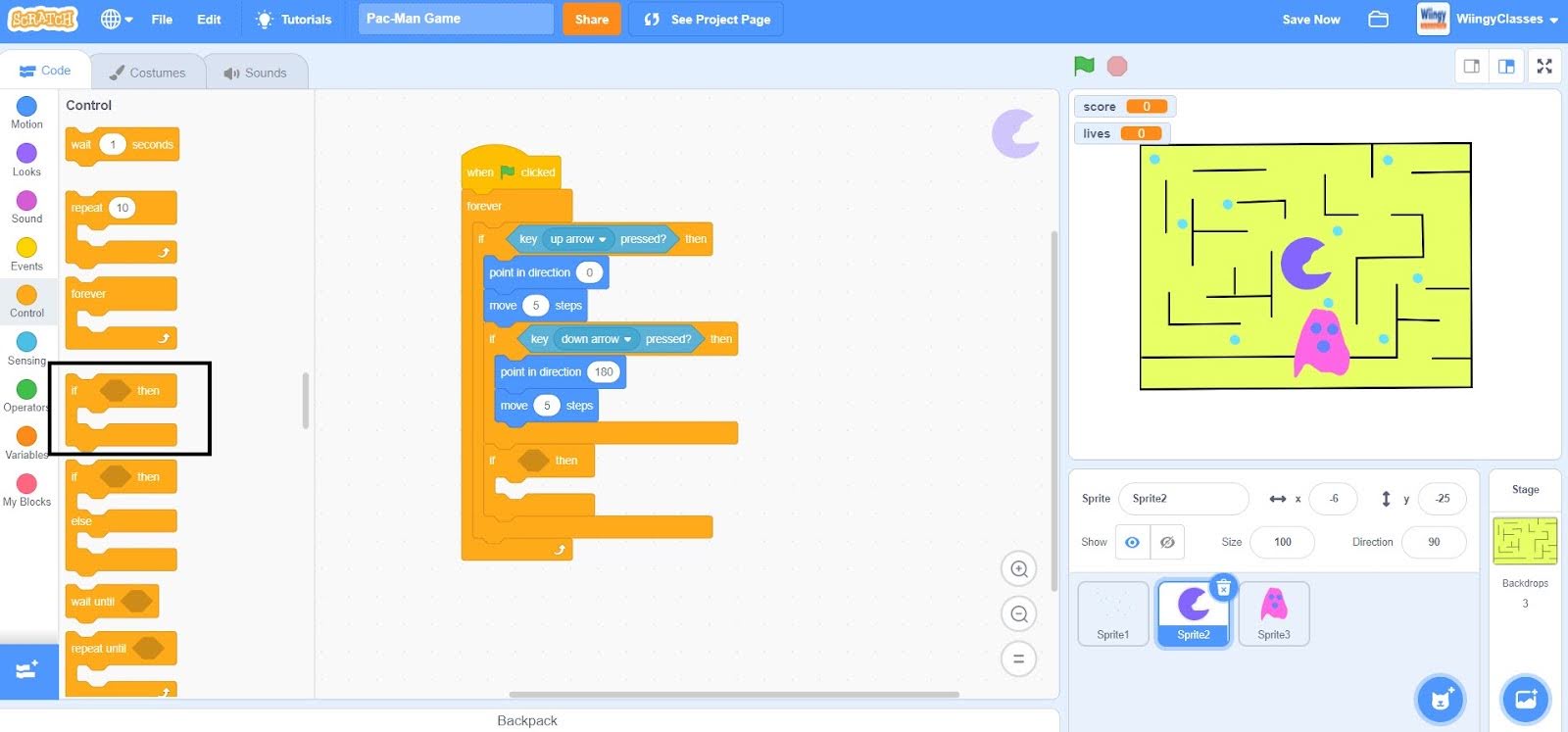Click direction value 180 in the script
This screenshot has height=732, width=1568.
[604, 372]
